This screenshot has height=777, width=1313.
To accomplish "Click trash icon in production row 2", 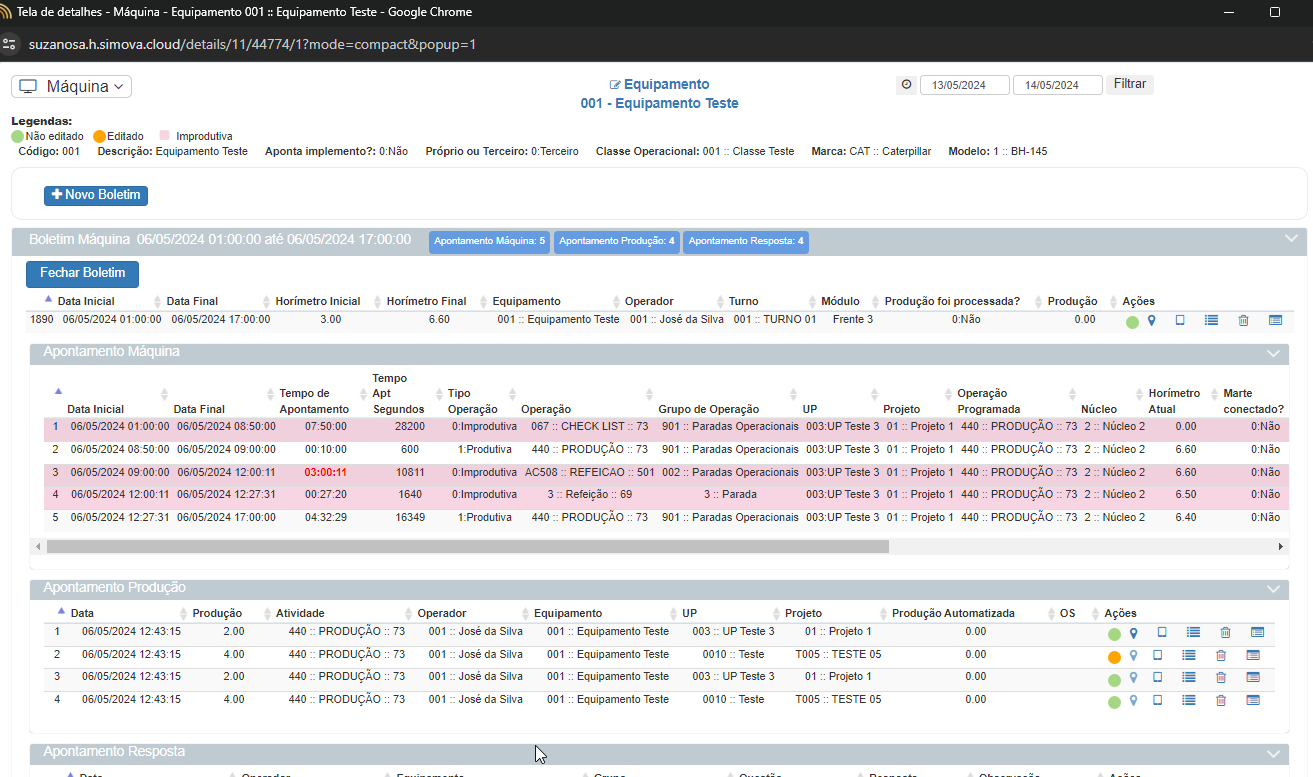I will (1220, 656).
